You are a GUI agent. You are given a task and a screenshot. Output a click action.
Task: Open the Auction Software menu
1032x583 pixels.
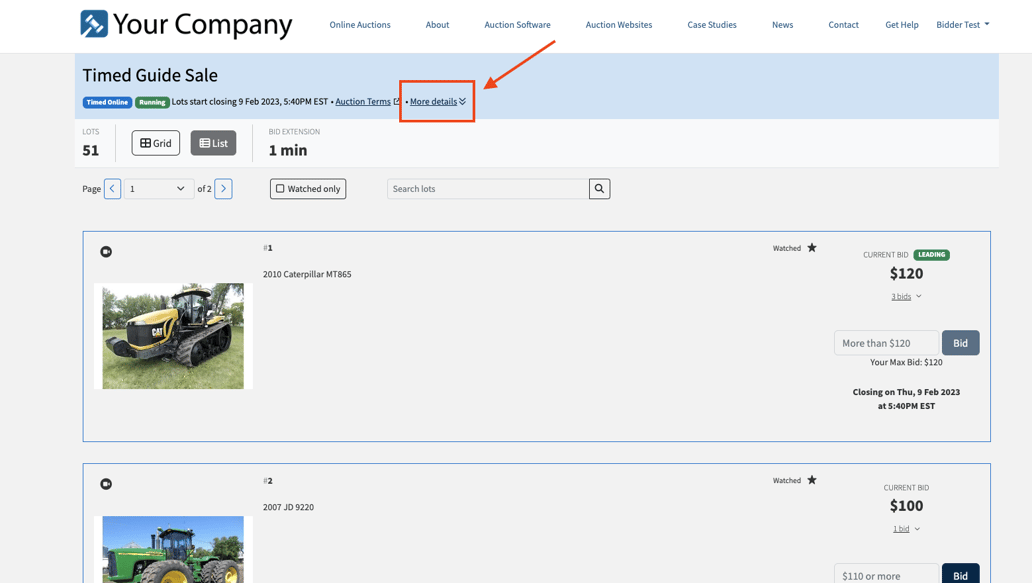point(517,24)
